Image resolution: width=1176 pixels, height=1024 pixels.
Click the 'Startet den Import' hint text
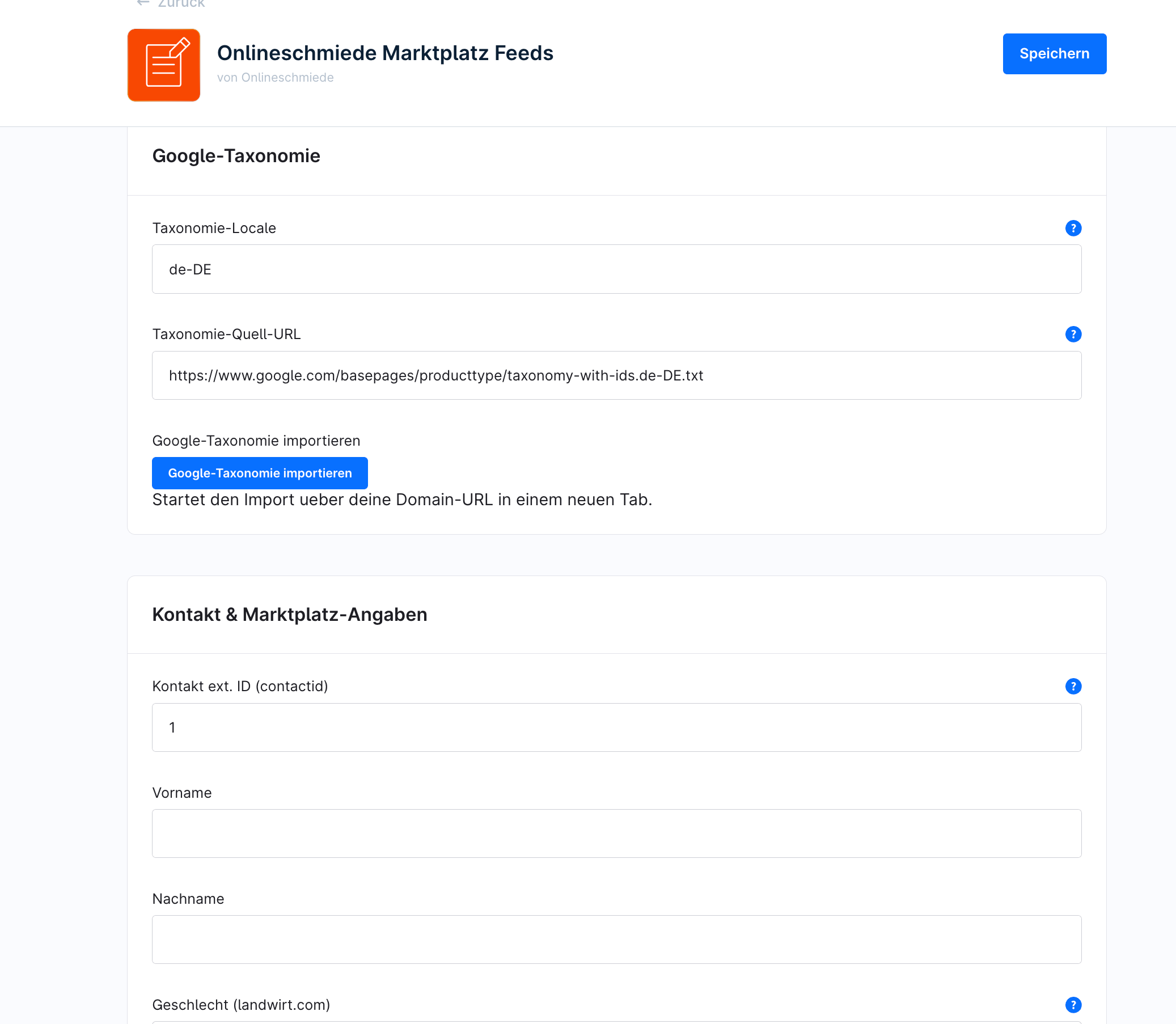tap(402, 500)
